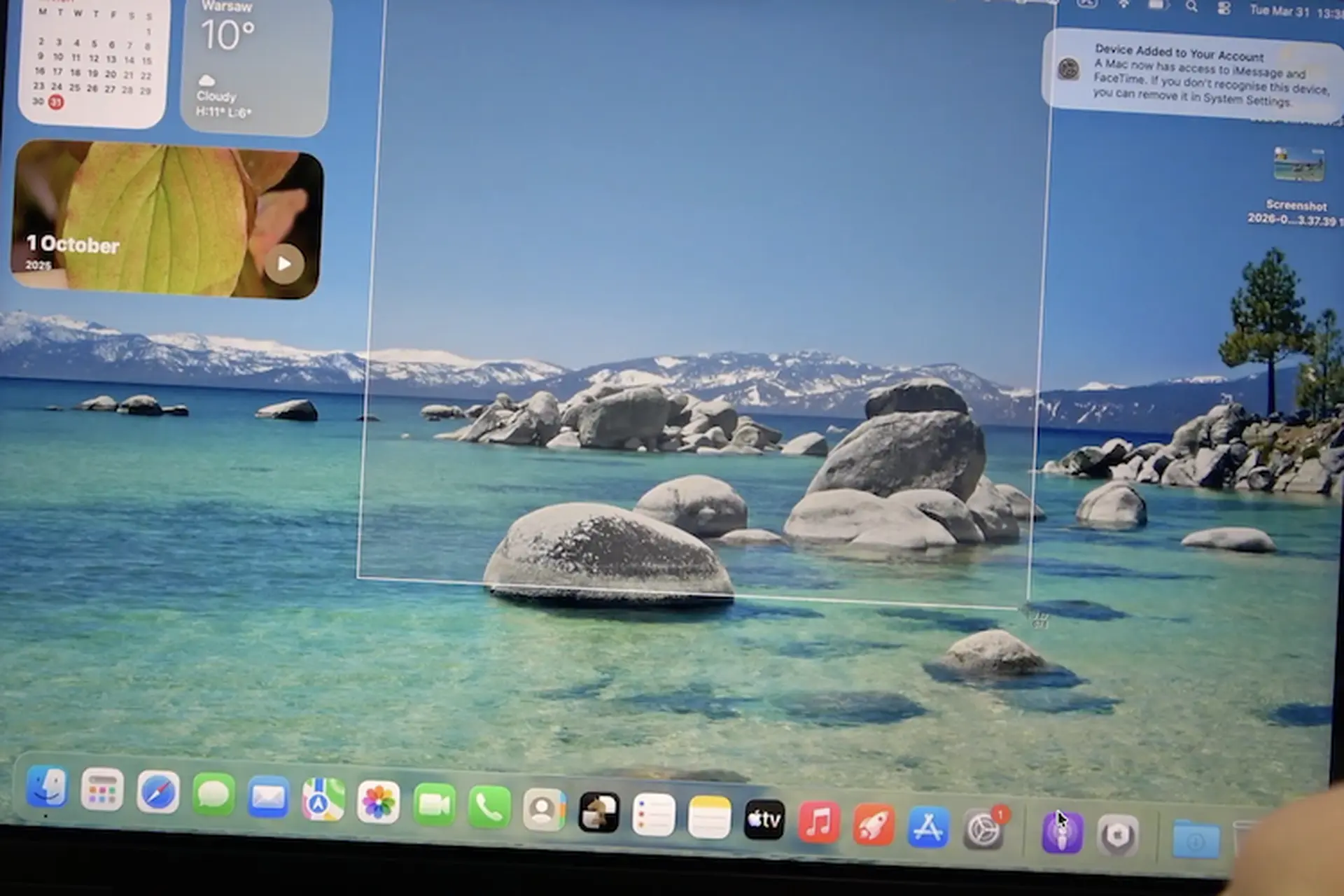Launch FaceTime from the Dock

(434, 805)
